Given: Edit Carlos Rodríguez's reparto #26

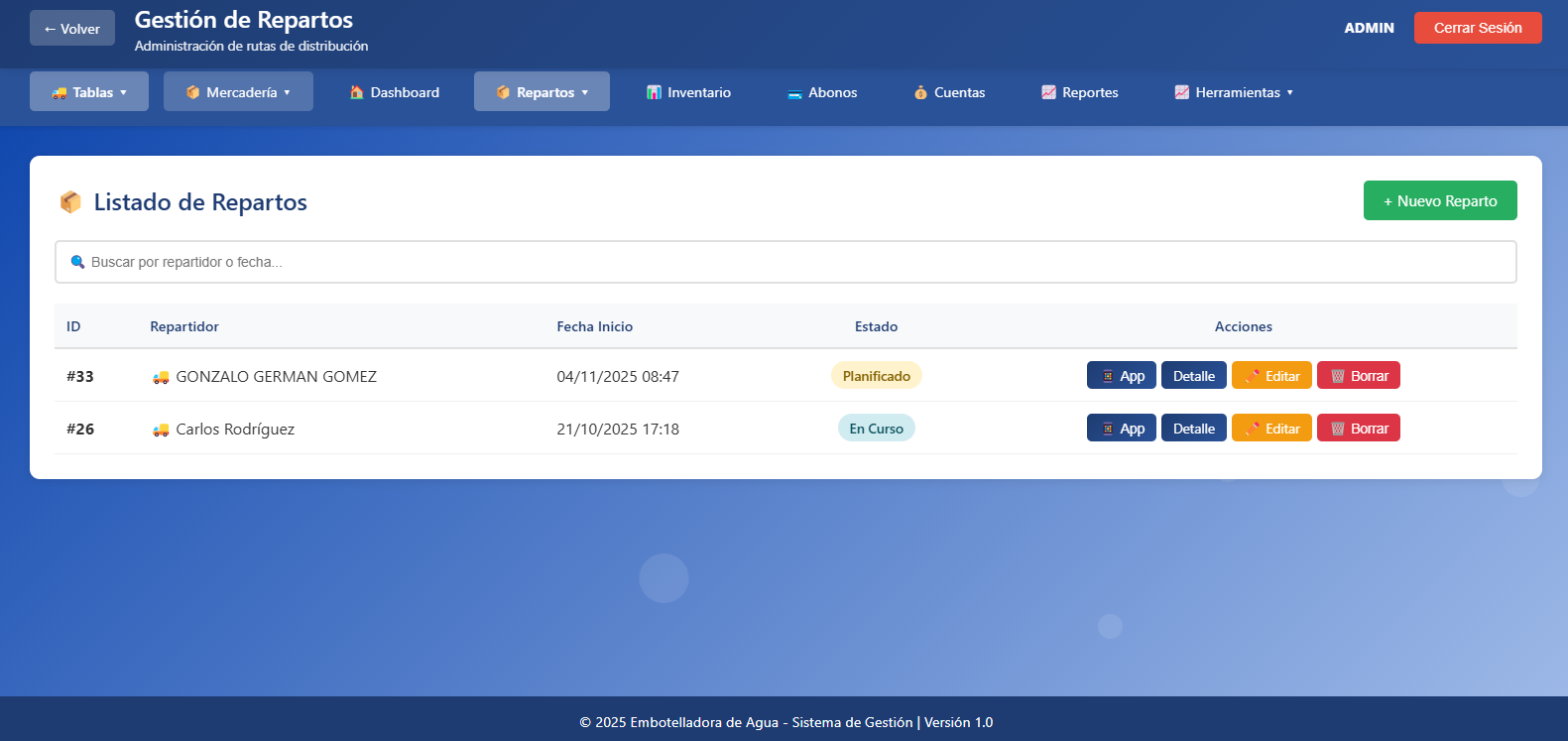Looking at the screenshot, I should tap(1271, 429).
